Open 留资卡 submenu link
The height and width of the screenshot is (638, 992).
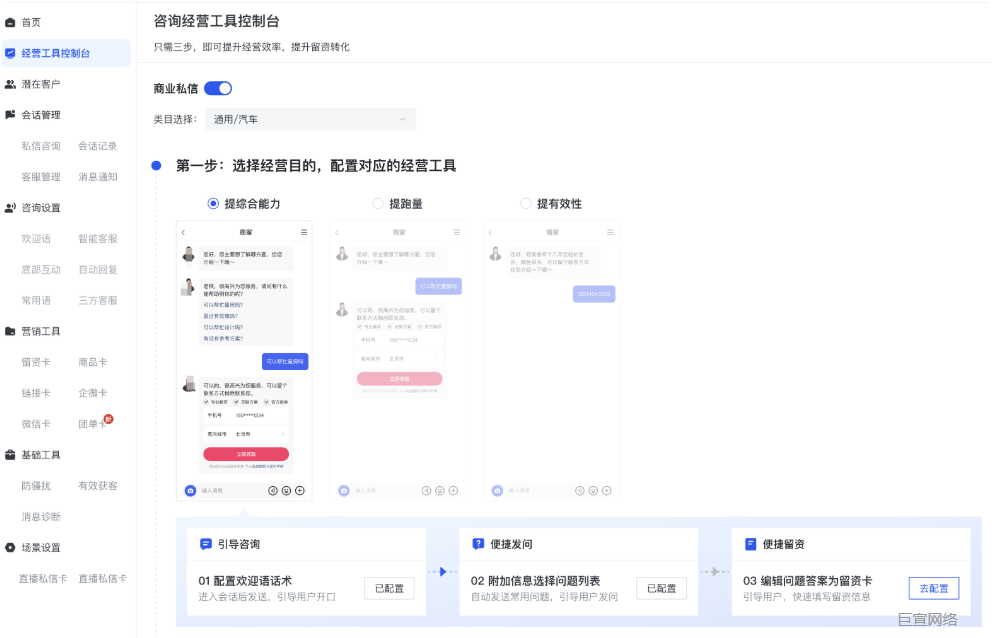(x=36, y=362)
